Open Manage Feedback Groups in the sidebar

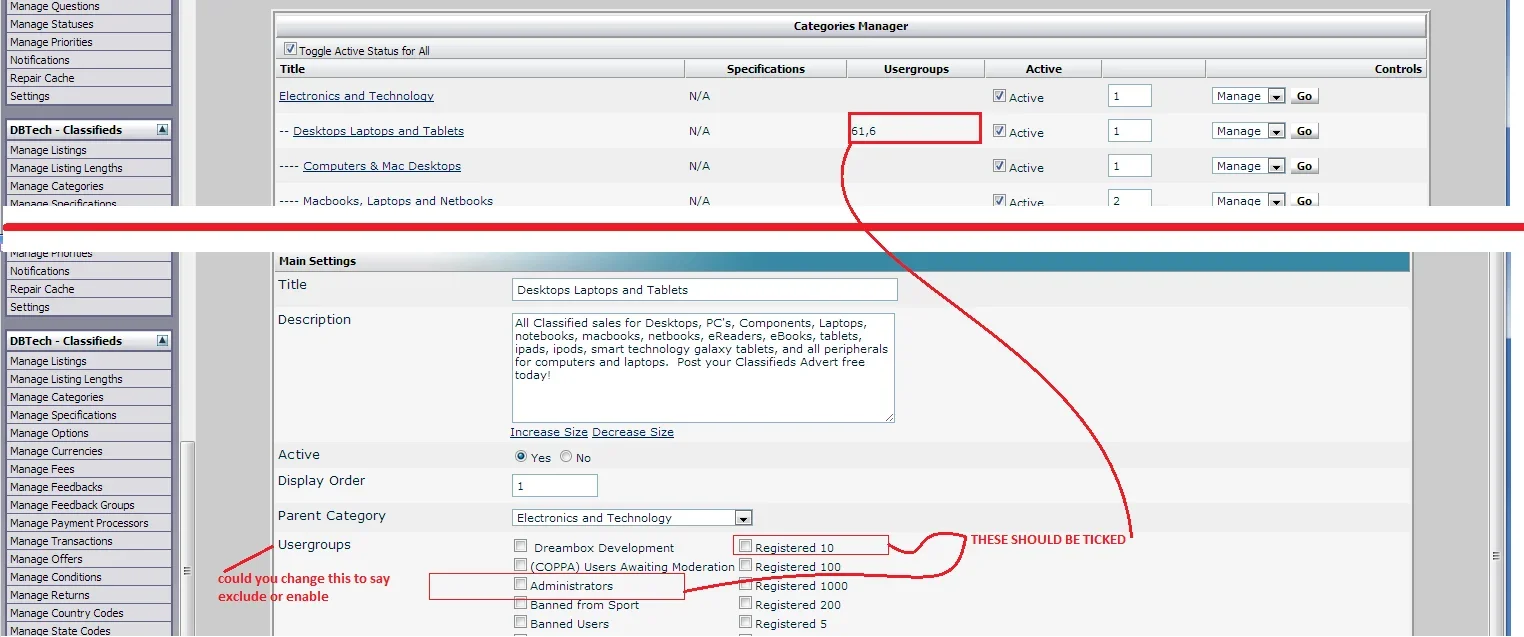tap(72, 505)
